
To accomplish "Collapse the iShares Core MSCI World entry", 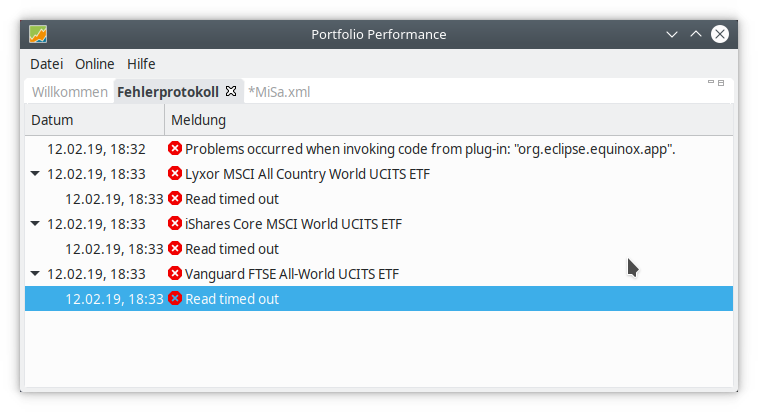I will tap(36, 224).
